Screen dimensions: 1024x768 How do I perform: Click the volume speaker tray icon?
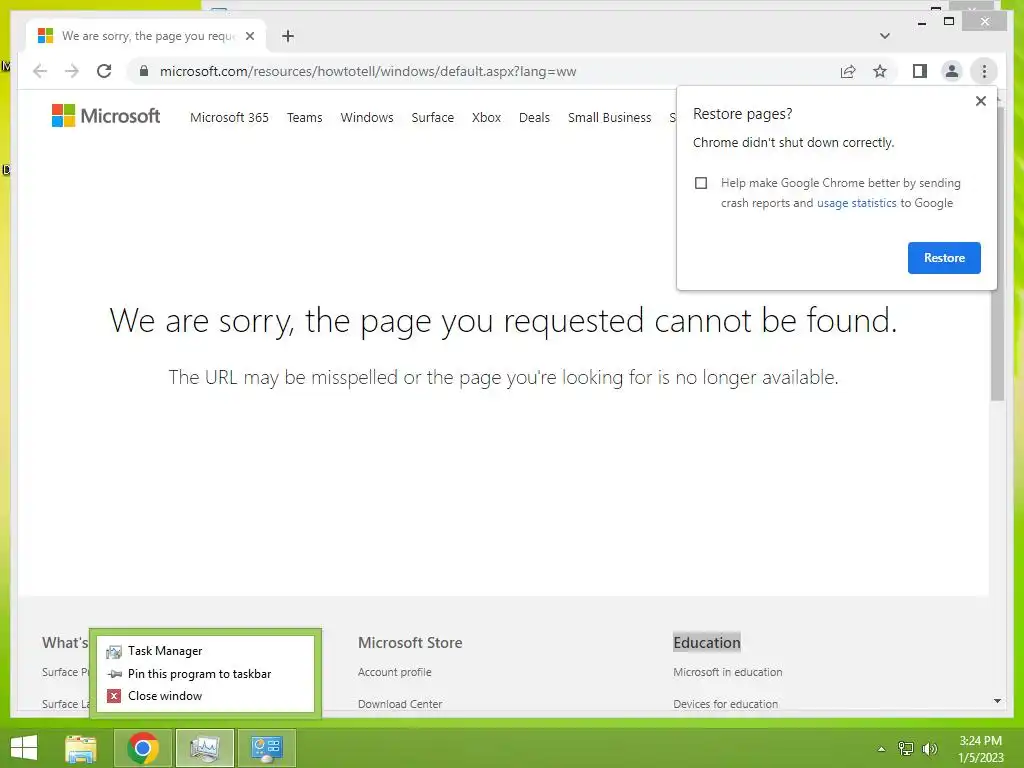coord(929,749)
